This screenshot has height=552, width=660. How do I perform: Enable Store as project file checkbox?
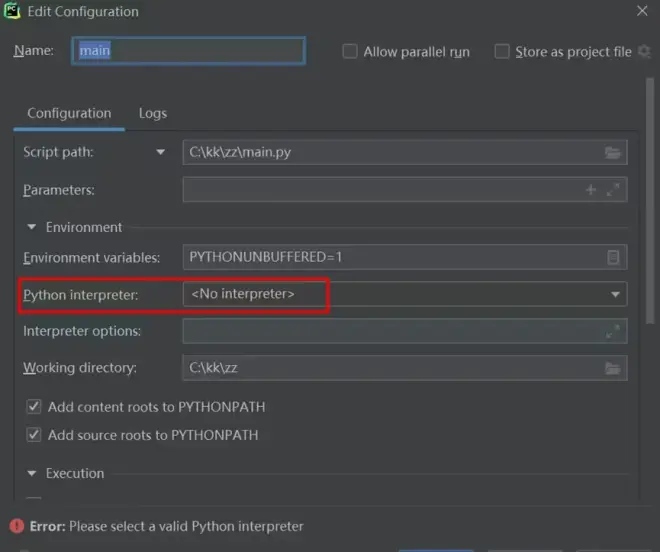pos(502,51)
